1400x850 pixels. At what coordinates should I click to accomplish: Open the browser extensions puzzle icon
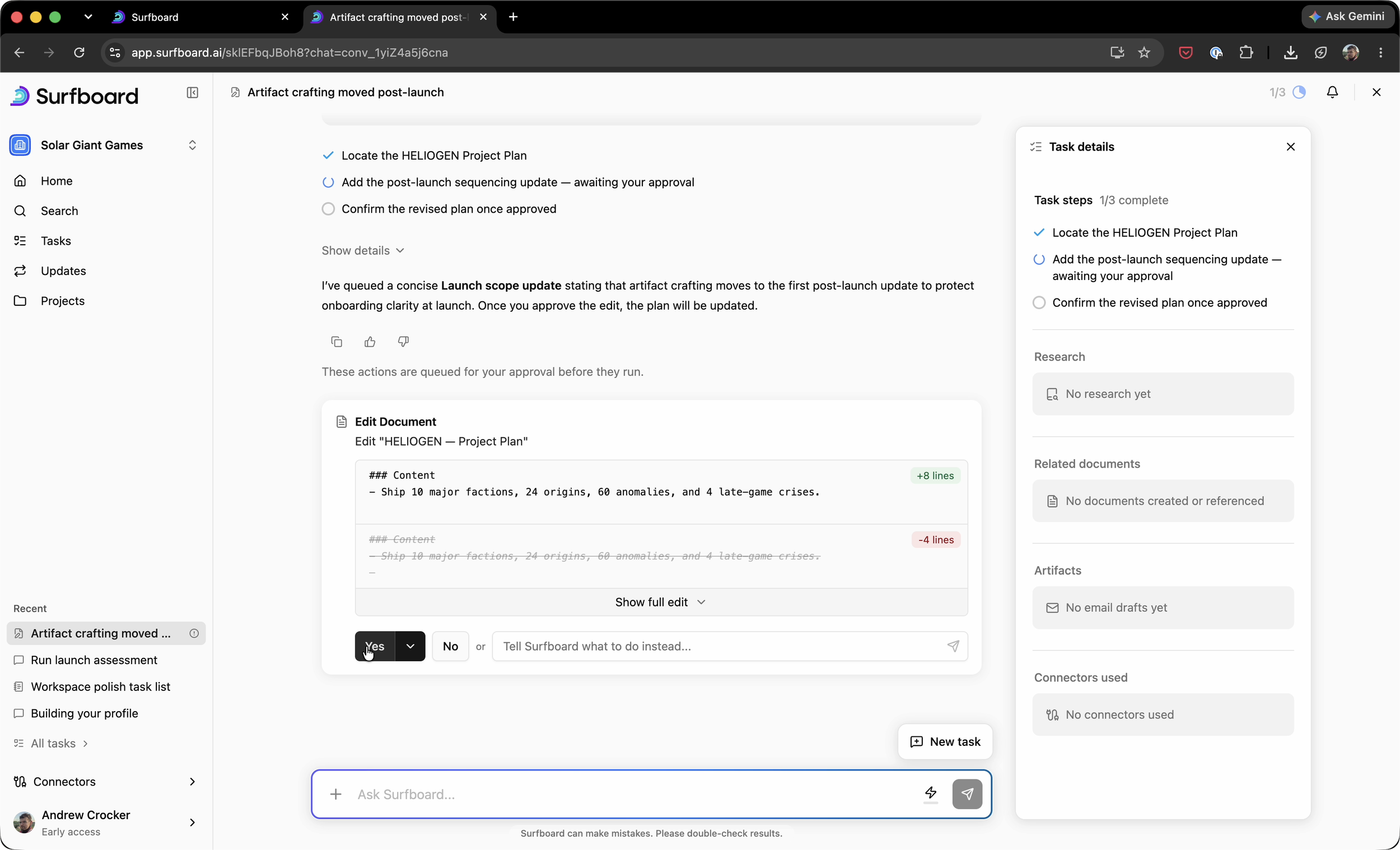tap(1246, 52)
